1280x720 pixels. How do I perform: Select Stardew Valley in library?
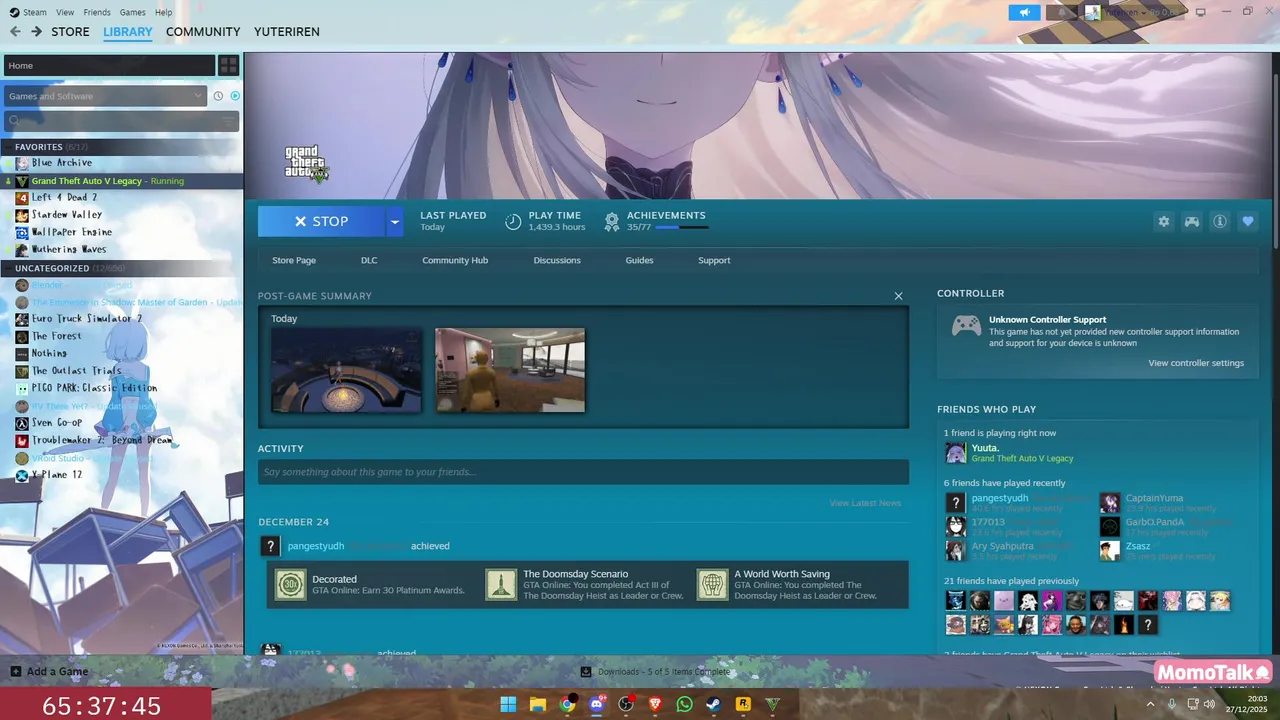point(67,215)
